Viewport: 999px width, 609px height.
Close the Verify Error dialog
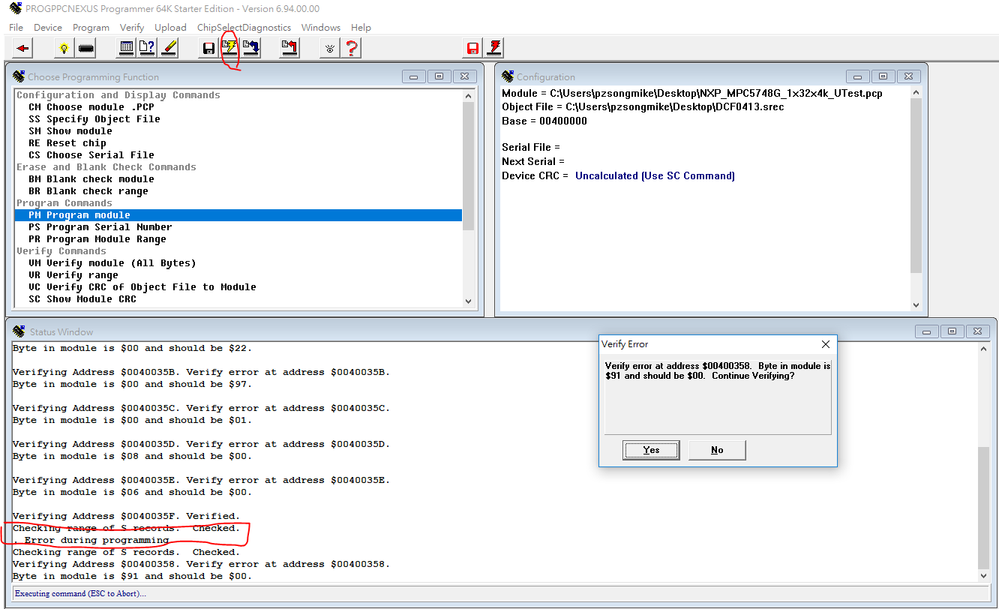[825, 344]
